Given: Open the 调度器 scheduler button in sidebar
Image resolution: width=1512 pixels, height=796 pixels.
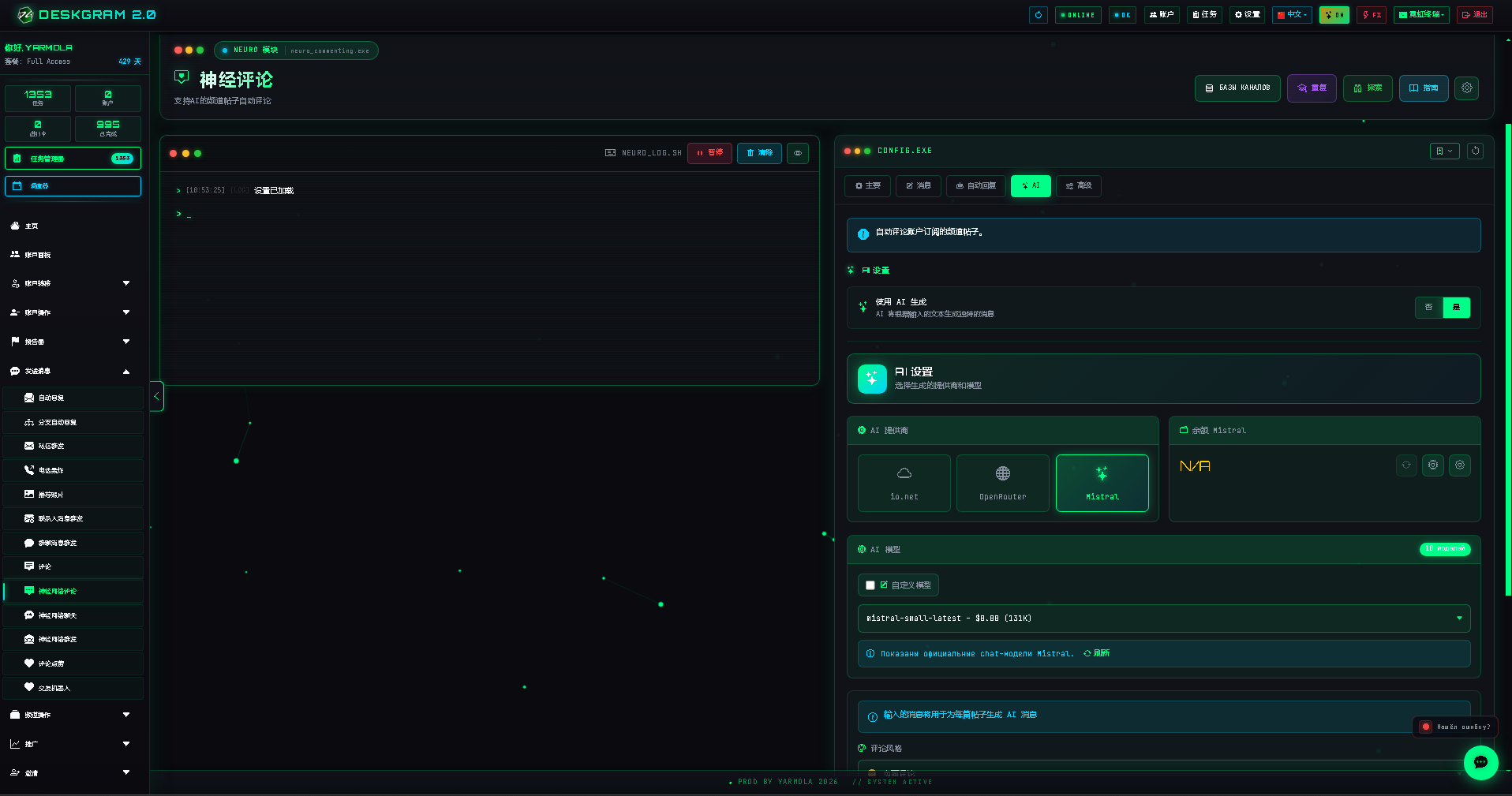Looking at the screenshot, I should click(x=73, y=186).
